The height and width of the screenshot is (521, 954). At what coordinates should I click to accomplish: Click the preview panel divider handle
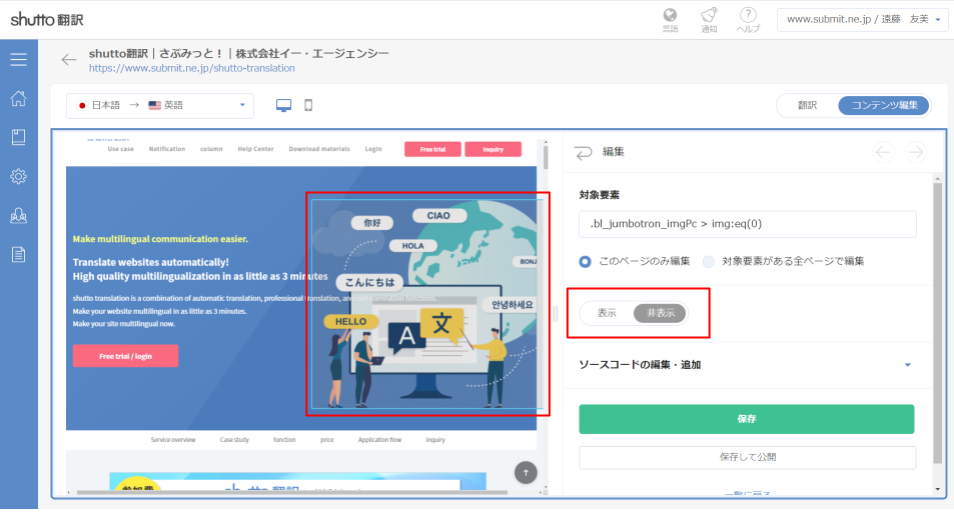555,313
